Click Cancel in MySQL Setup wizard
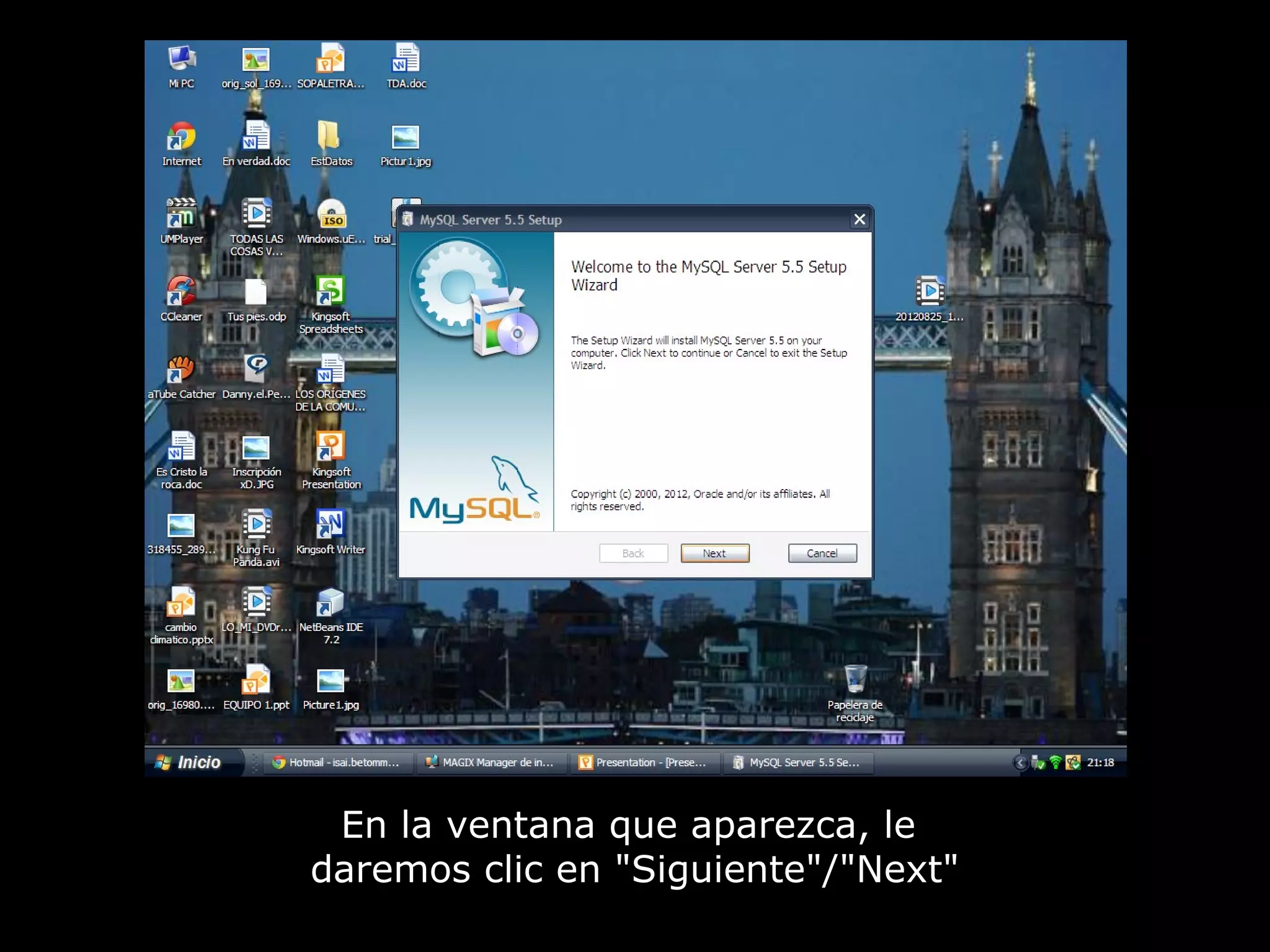 [x=822, y=553]
